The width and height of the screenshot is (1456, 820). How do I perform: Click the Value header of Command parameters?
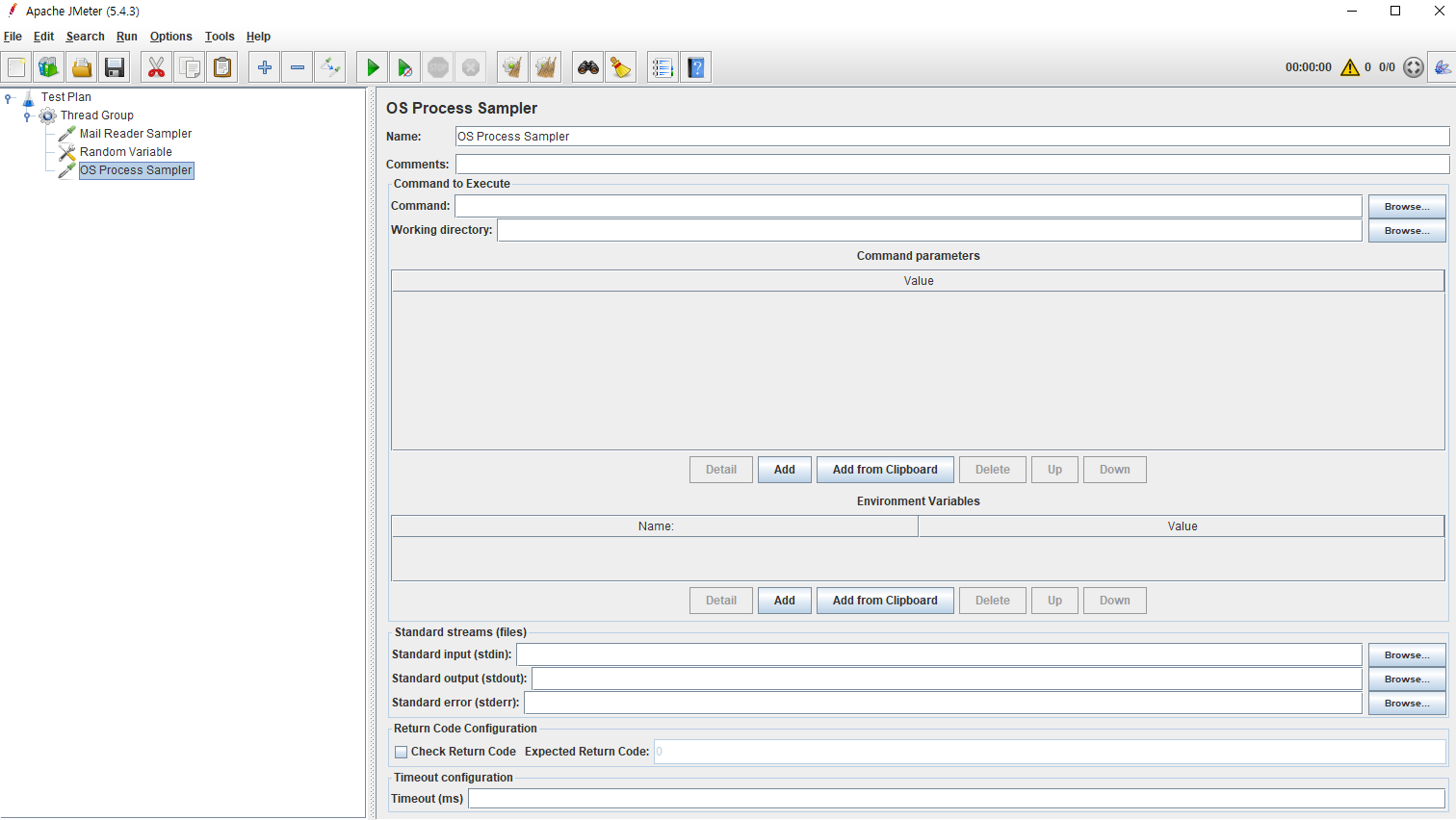[918, 281]
